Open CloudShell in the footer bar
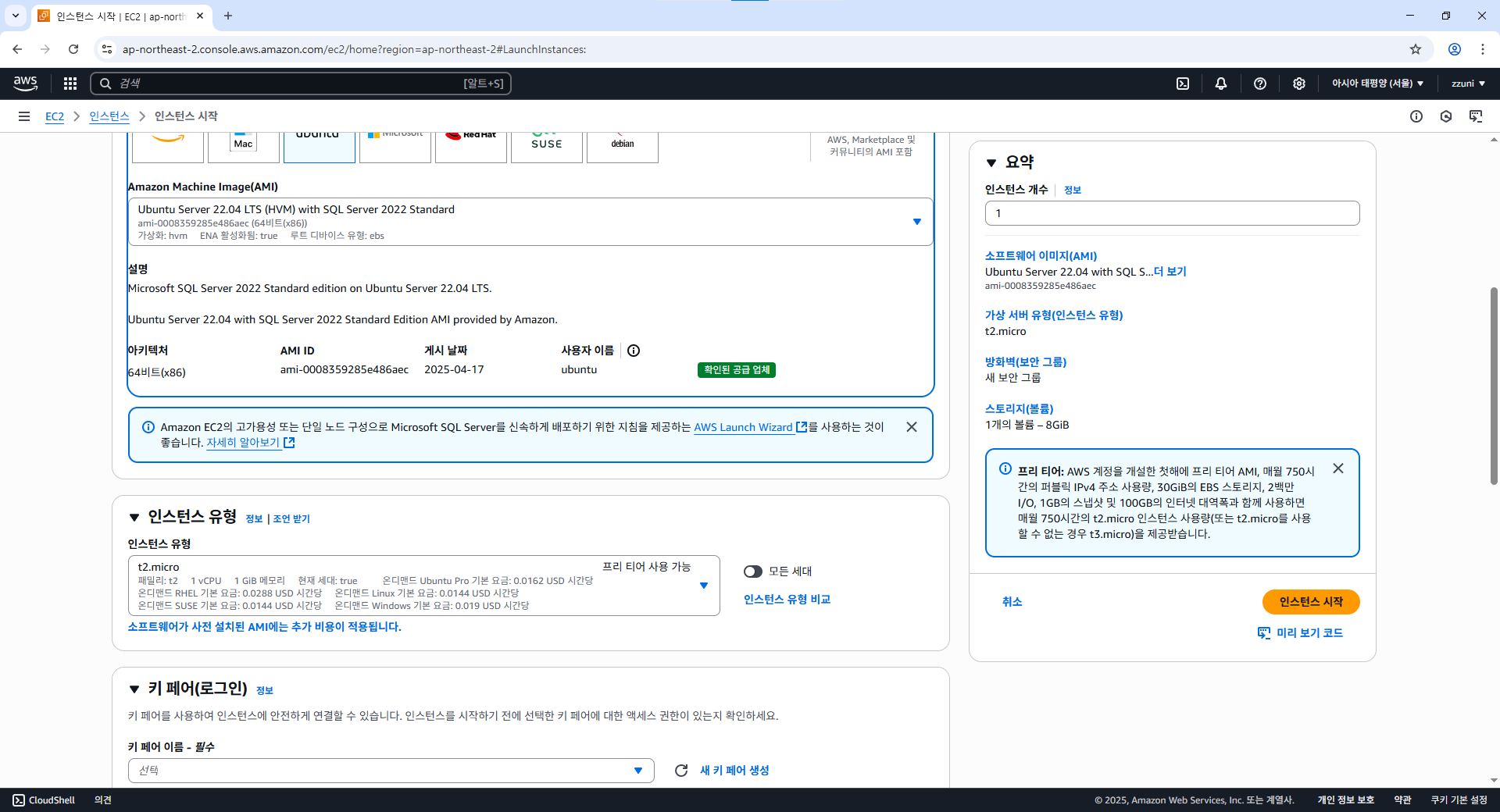 [44, 800]
